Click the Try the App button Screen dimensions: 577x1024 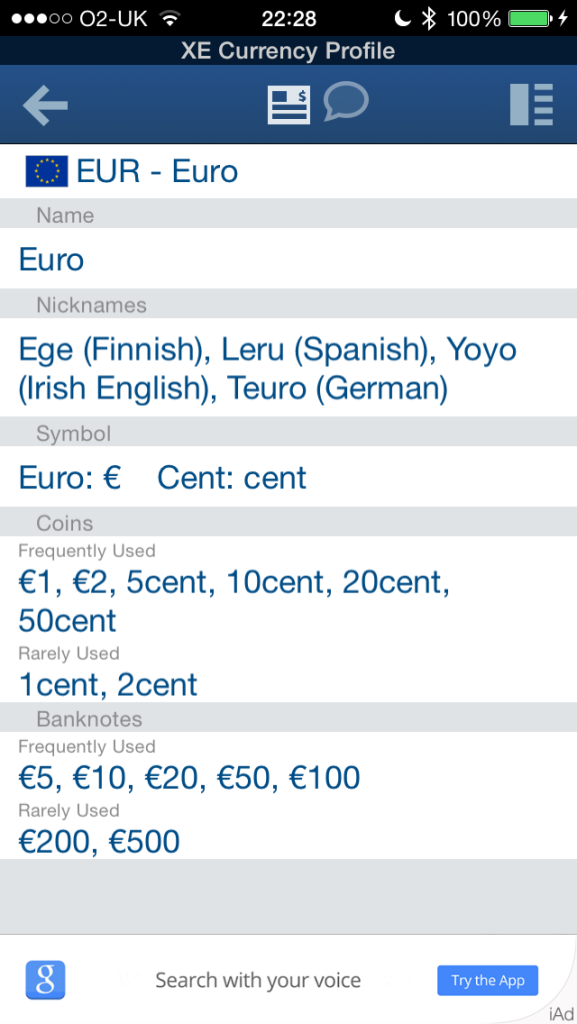click(x=488, y=980)
